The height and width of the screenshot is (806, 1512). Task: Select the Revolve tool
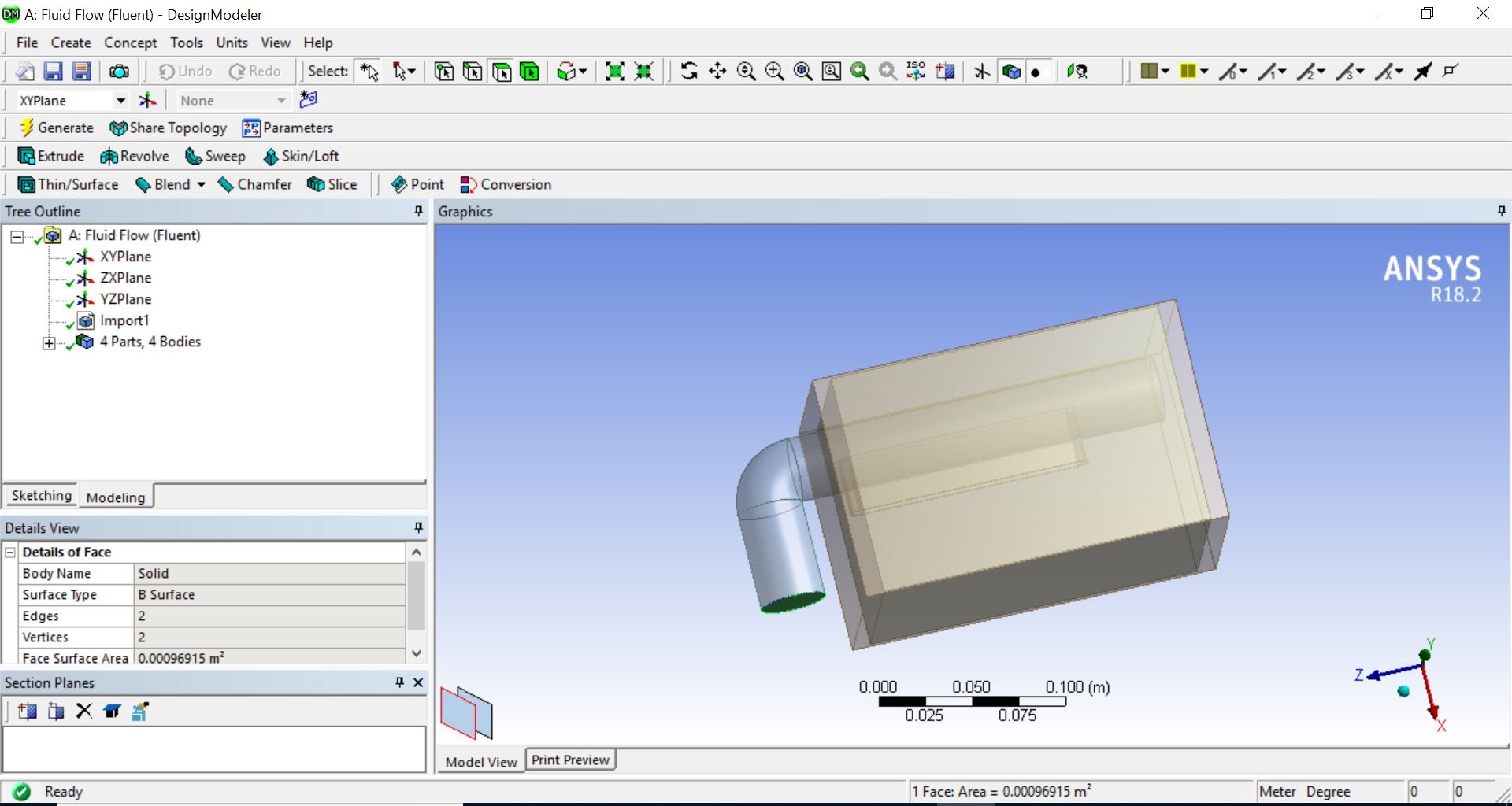(x=135, y=156)
